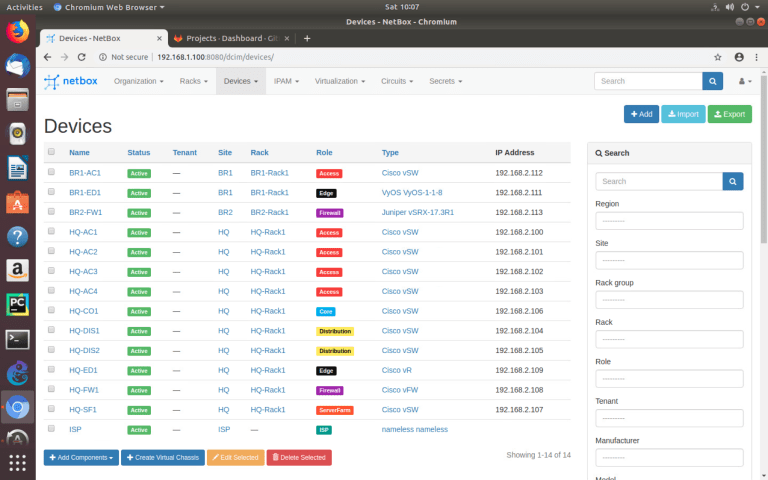
Task: Open the HQ-SF1 device link
Action: click(83, 409)
